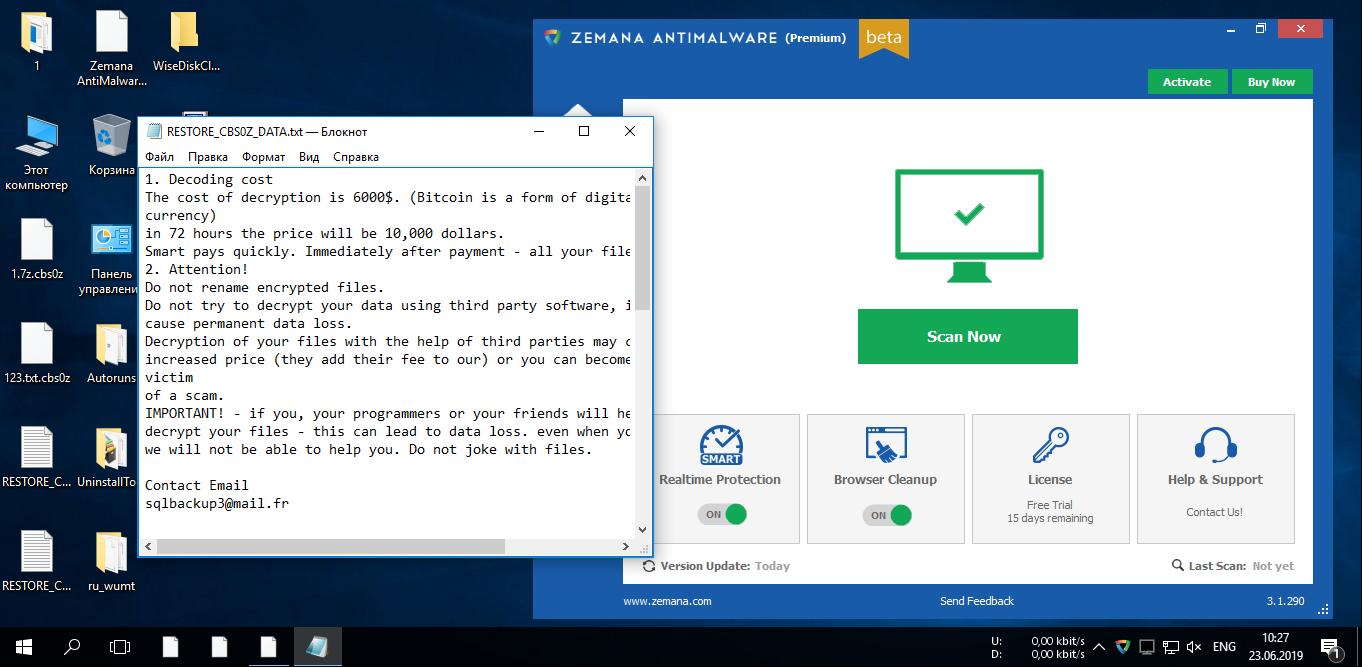
Task: Click the Zemana icon in system tray
Action: point(1123,647)
